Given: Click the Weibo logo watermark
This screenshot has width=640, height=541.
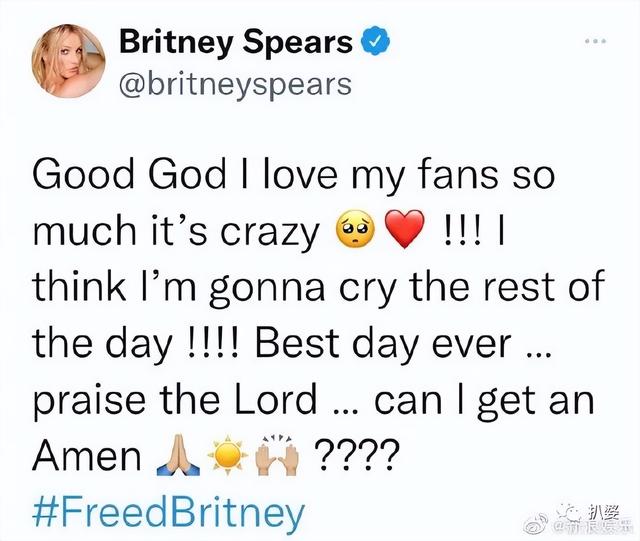Looking at the screenshot, I should (x=538, y=526).
